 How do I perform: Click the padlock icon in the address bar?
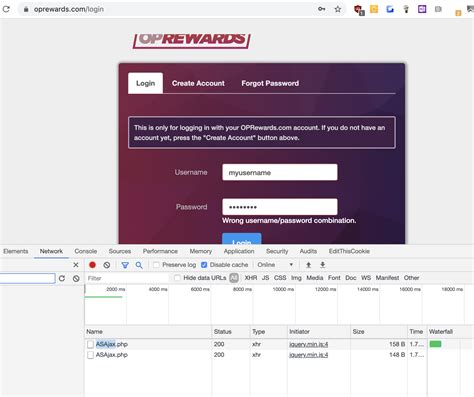click(x=26, y=9)
